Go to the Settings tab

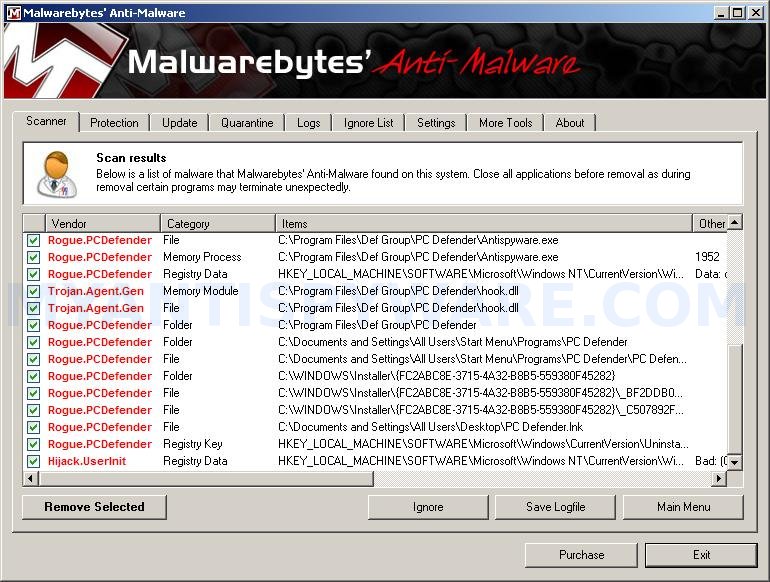[x=436, y=123]
